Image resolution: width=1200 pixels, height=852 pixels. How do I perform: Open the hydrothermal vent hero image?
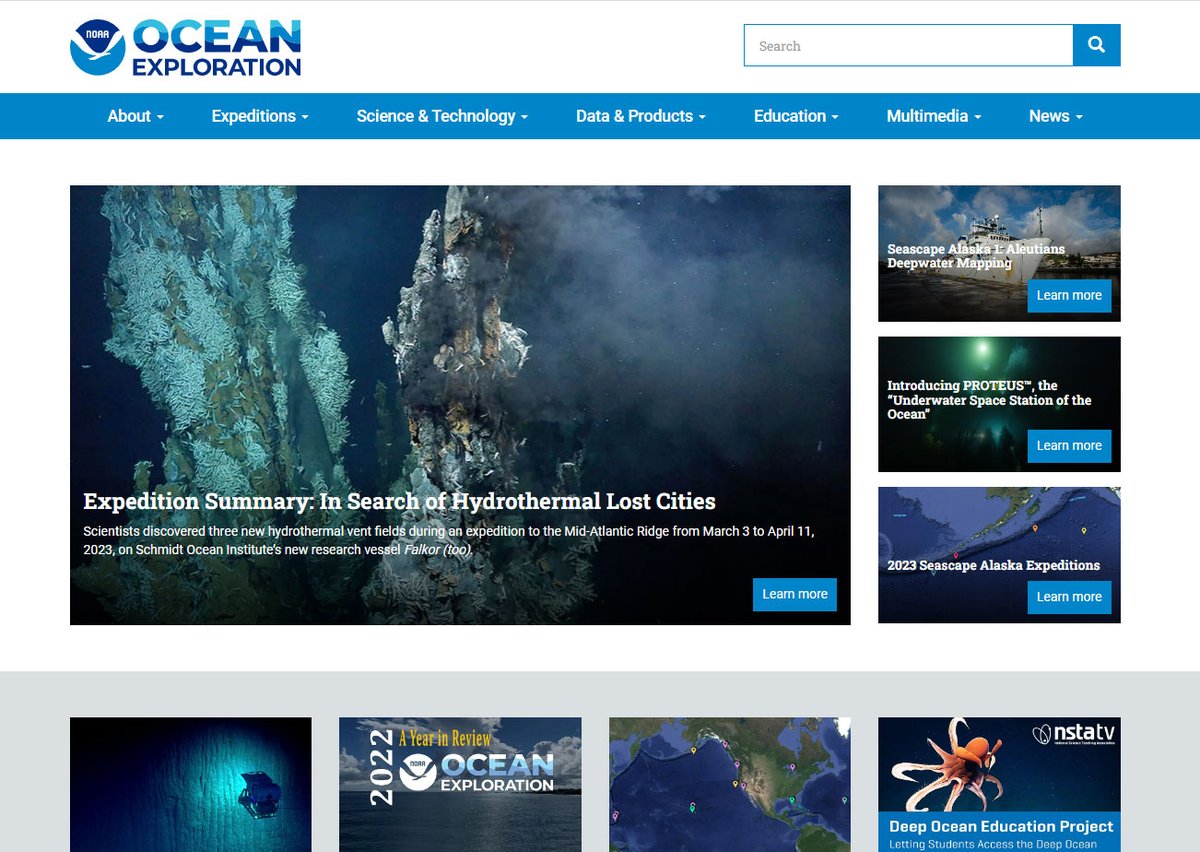click(460, 405)
